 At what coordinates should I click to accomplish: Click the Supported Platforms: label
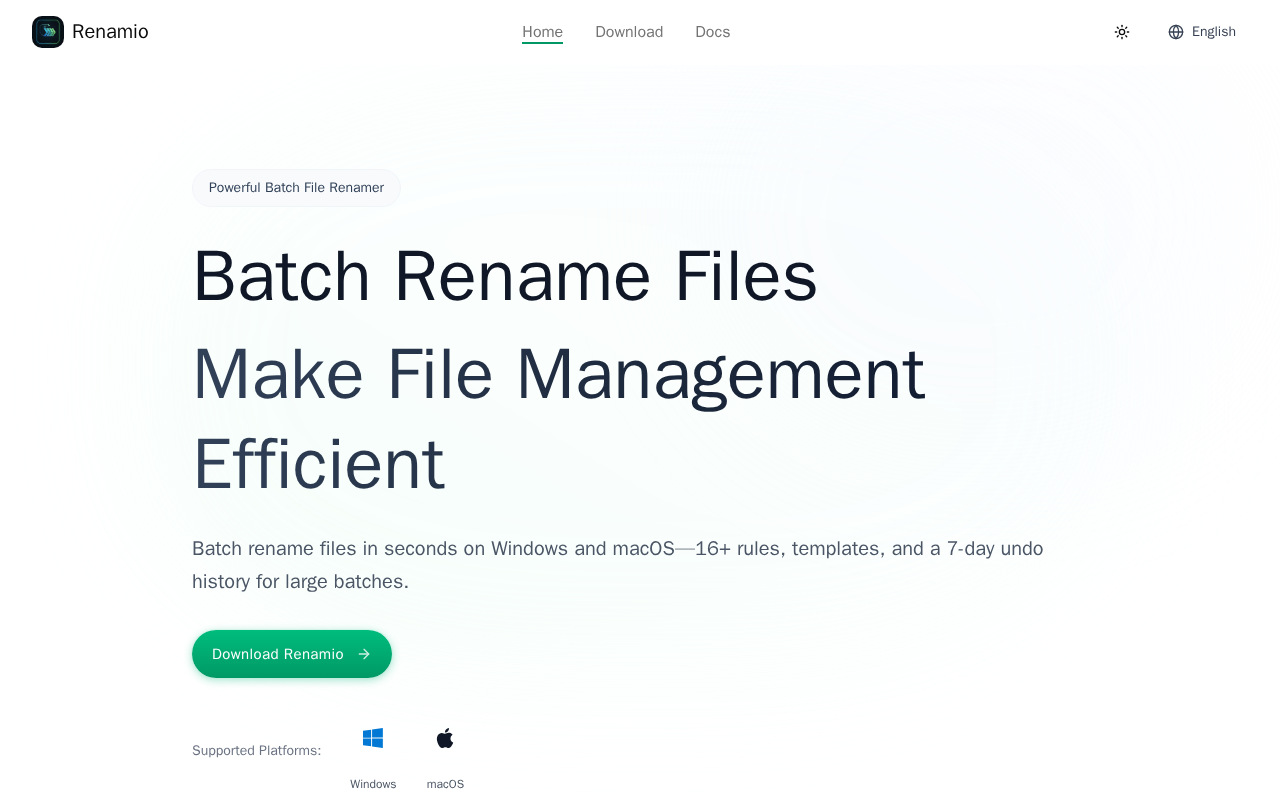pyautogui.click(x=257, y=750)
